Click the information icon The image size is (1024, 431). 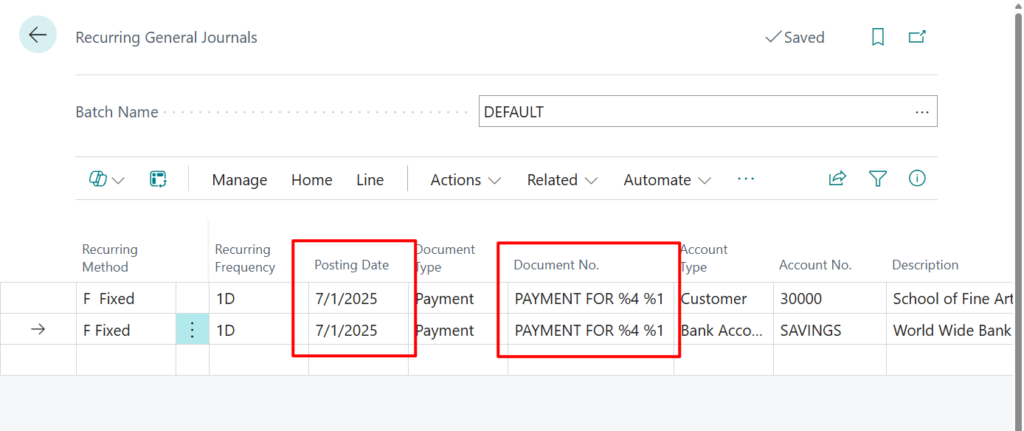pos(916,179)
